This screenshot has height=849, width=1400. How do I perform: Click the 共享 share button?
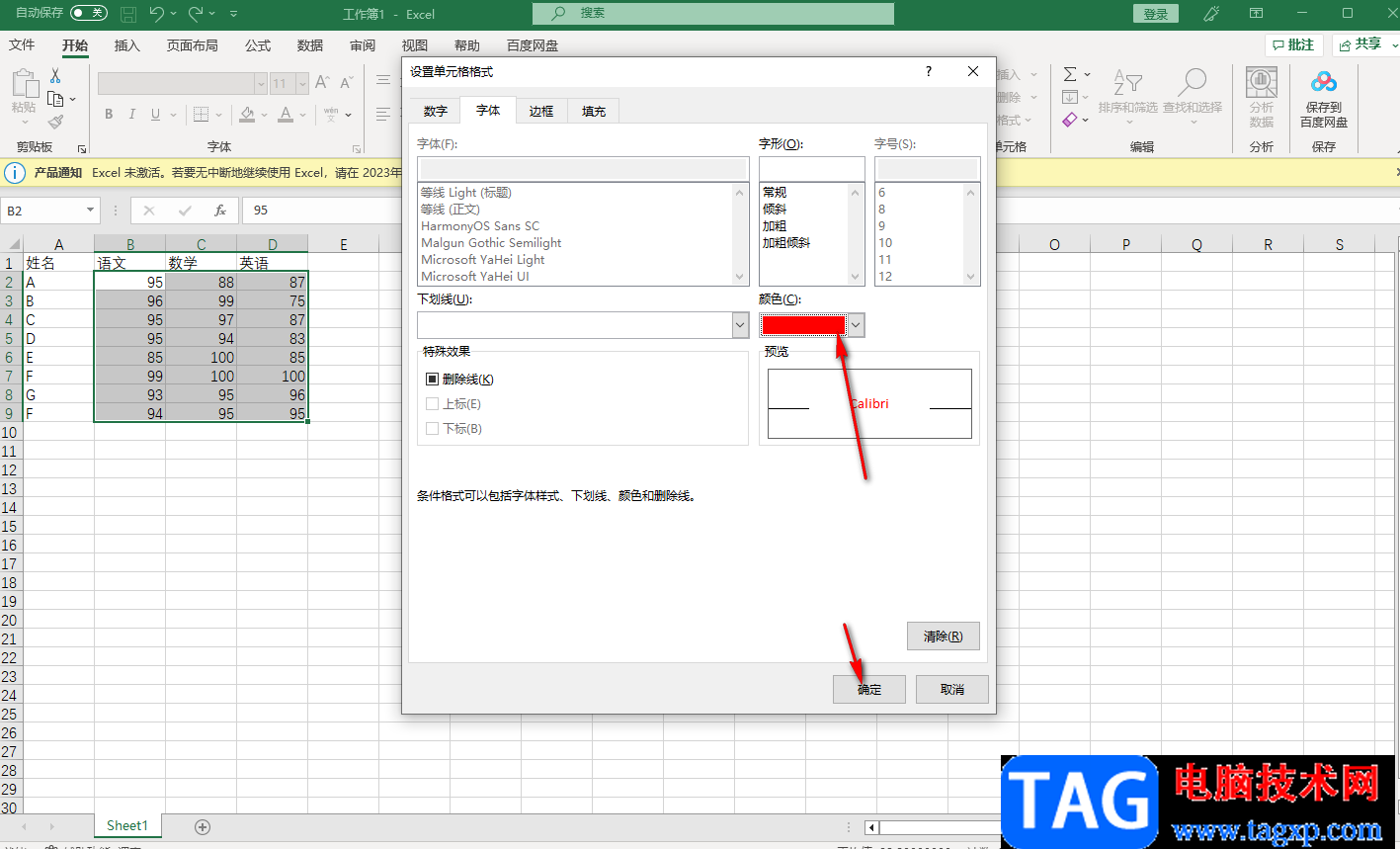(x=1359, y=44)
